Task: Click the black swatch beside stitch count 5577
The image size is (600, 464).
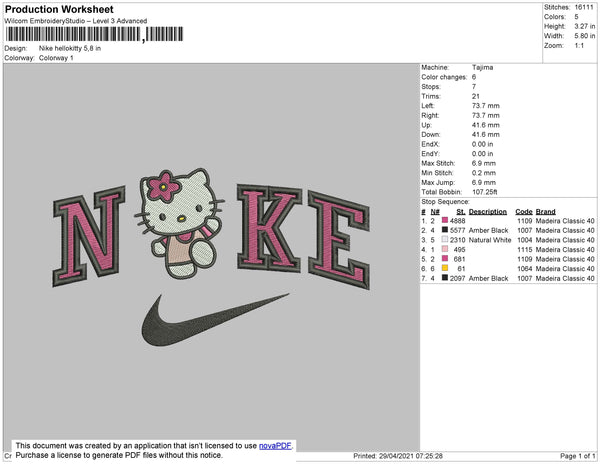Action: (x=445, y=230)
